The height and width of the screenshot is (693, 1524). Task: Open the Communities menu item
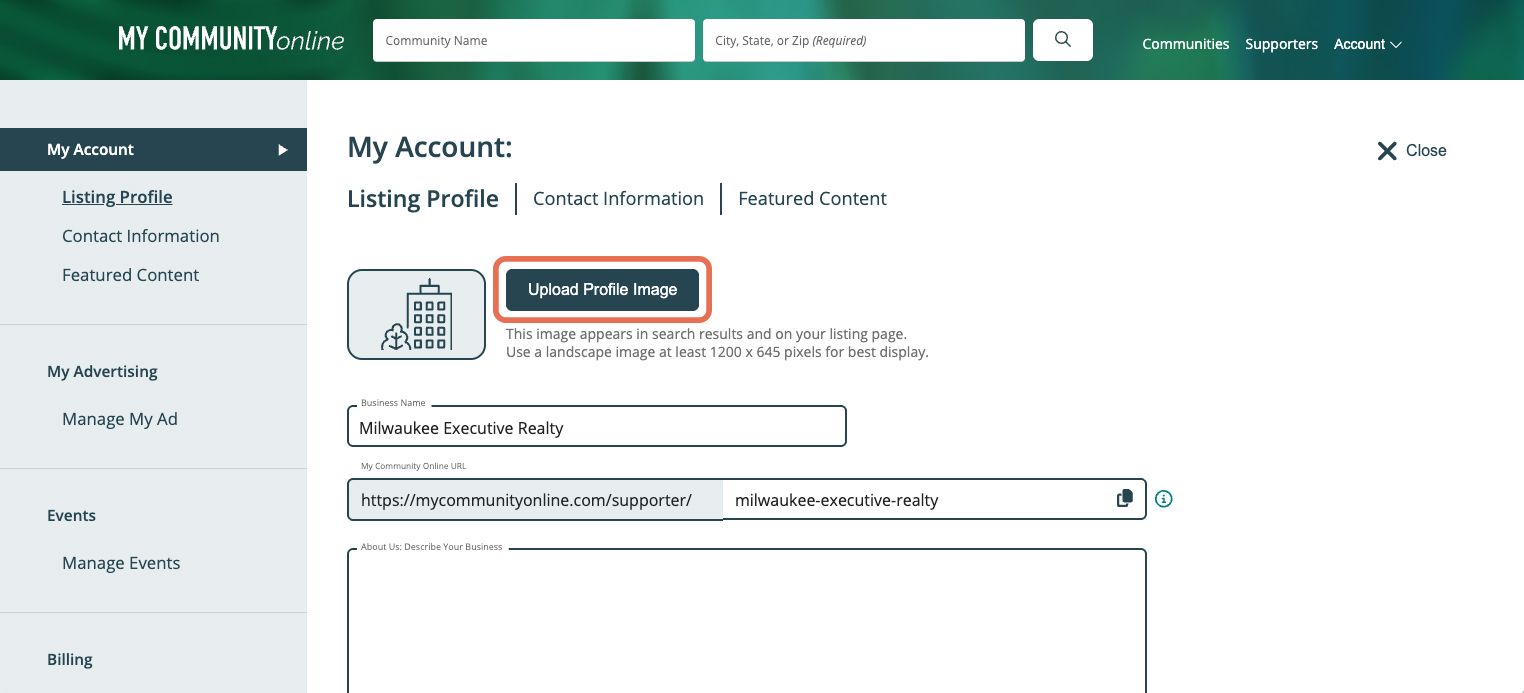point(1185,44)
